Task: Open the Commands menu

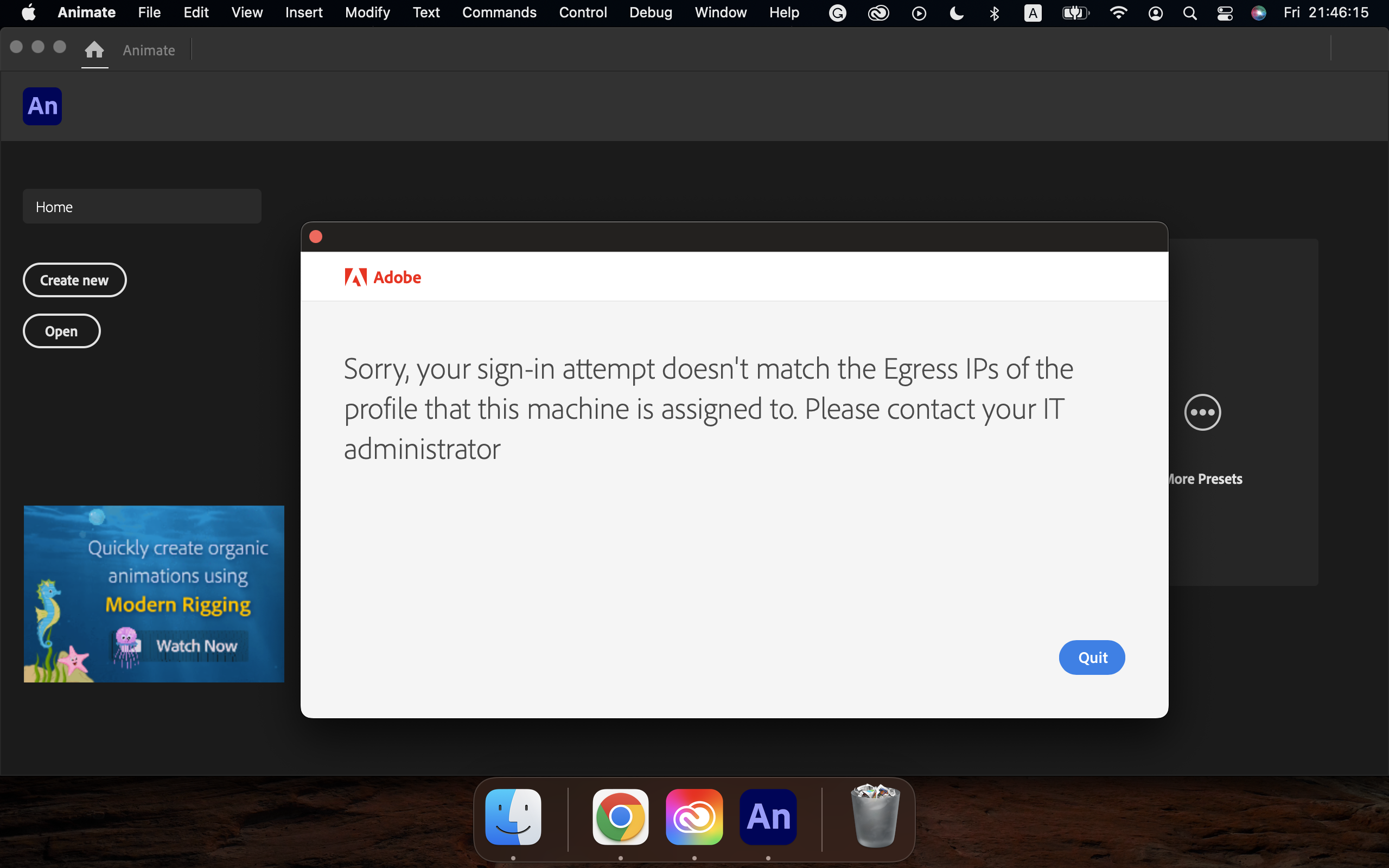Action: [499, 12]
